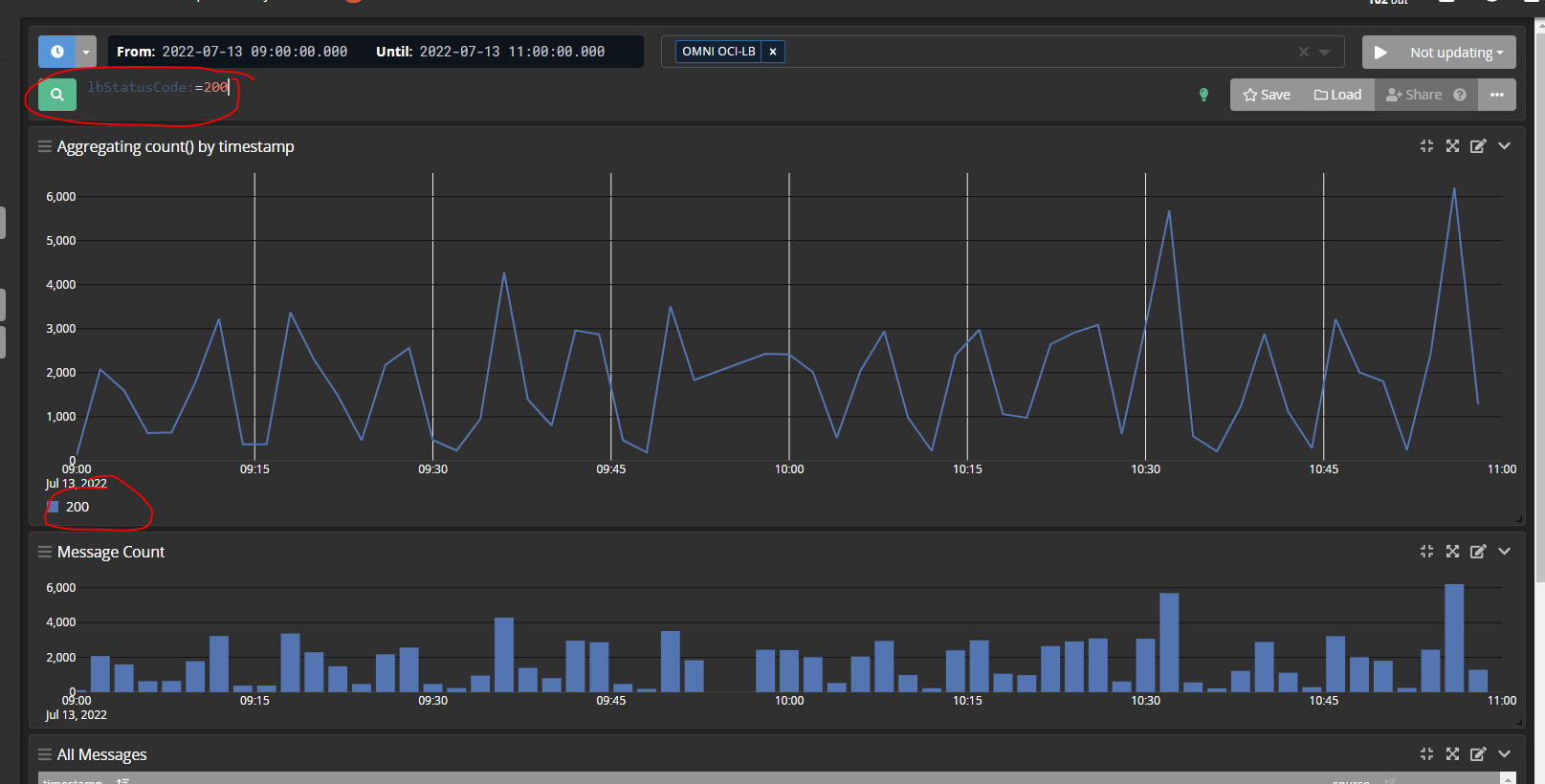1545x784 pixels.
Task: Grab the Message Count widget drag handle
Action: pos(45,552)
